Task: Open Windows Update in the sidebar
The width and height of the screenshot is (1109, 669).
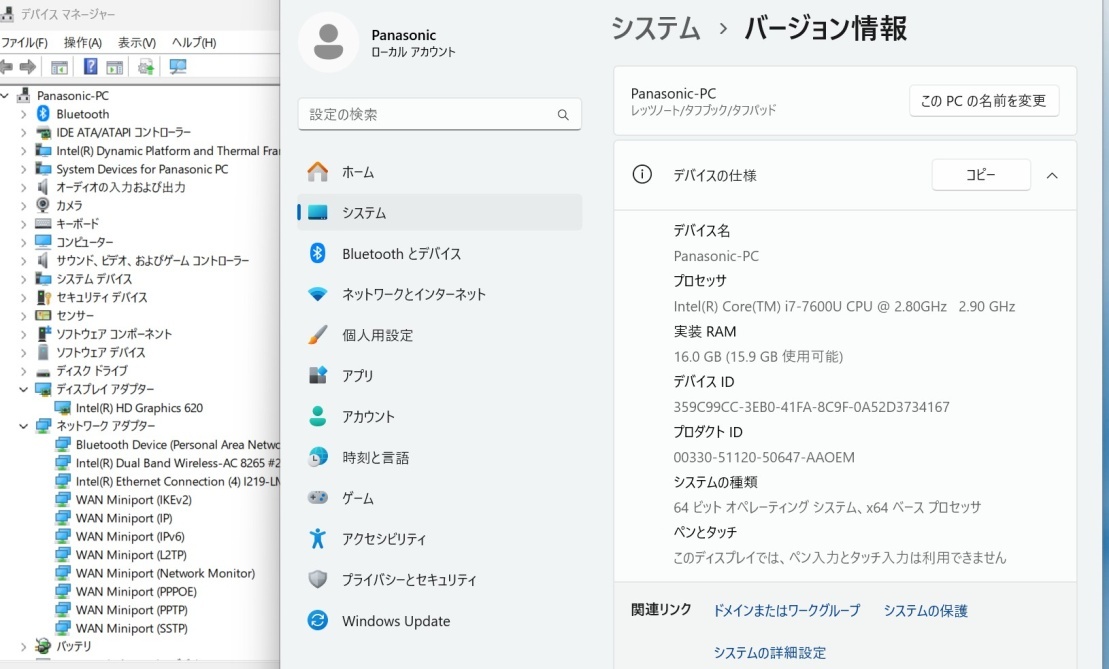Action: tap(316, 620)
